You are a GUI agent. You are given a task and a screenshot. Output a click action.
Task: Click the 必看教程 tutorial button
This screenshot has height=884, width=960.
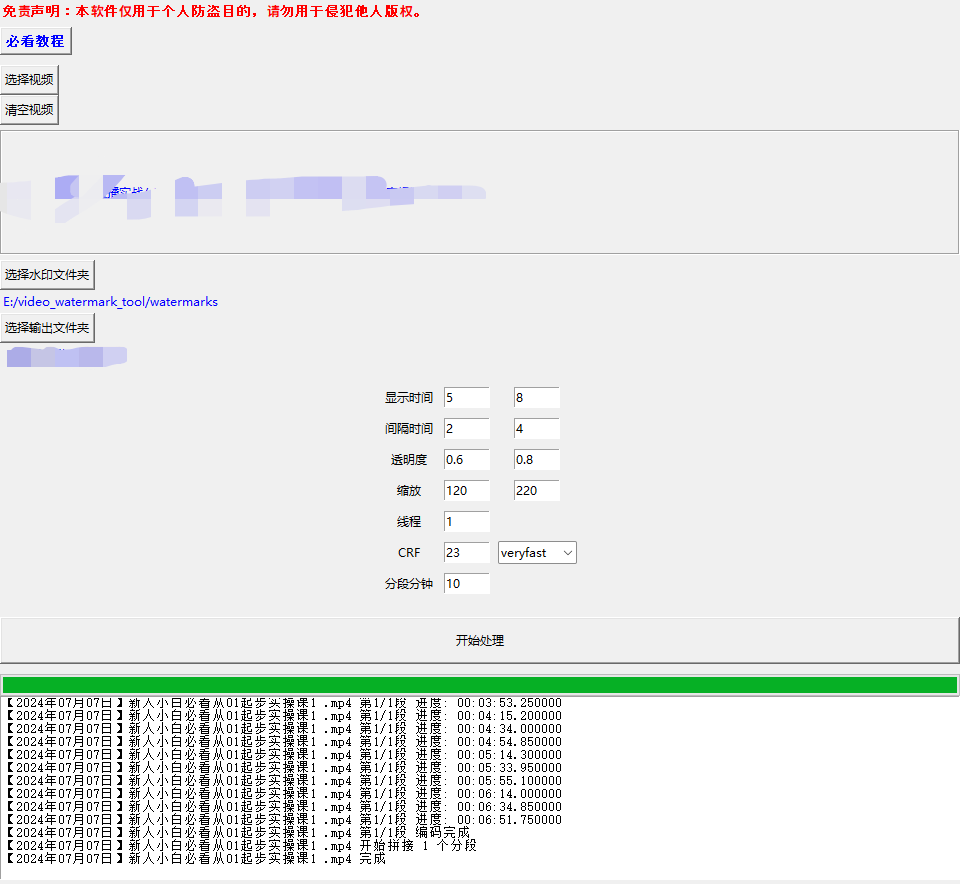pos(35,42)
